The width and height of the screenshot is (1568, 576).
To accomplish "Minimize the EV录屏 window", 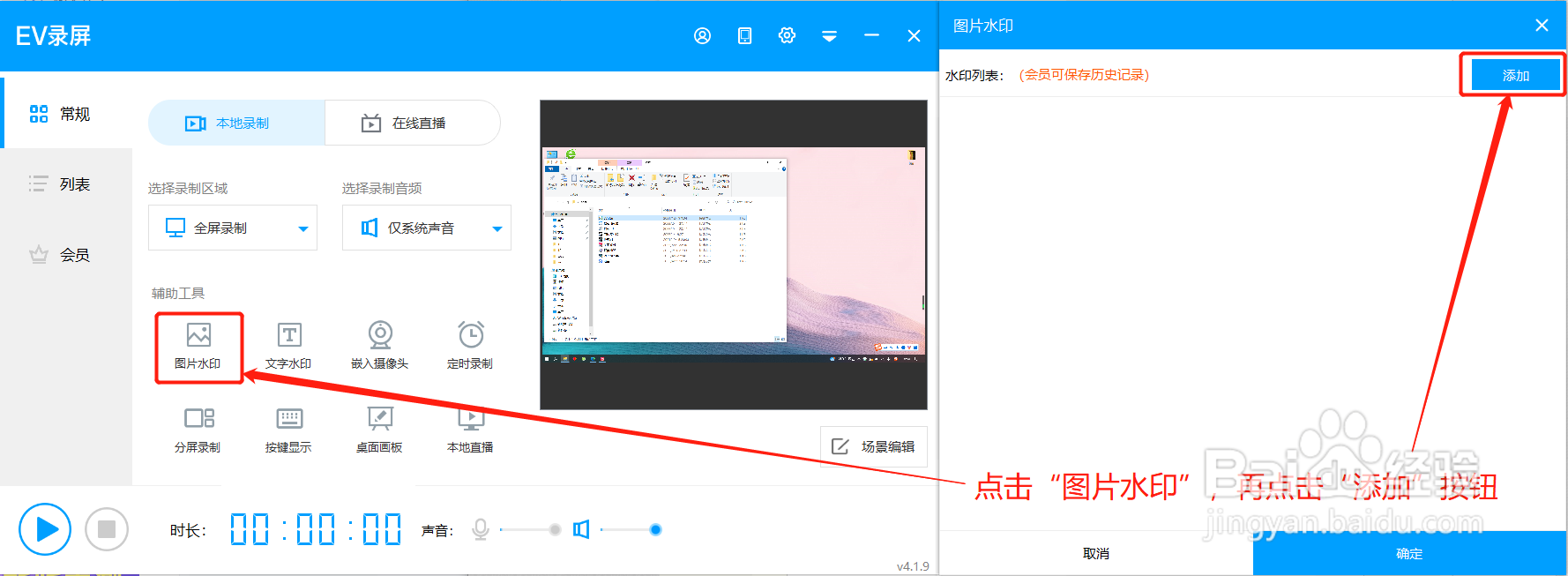I will tap(871, 35).
